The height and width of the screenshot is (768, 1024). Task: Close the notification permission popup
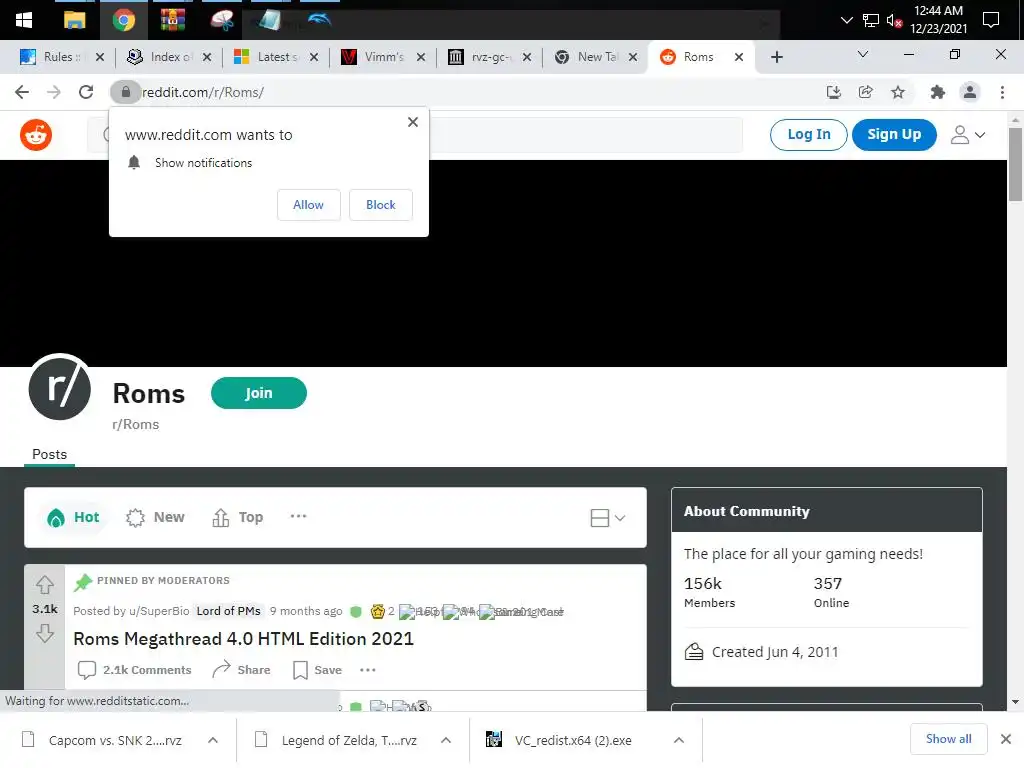(413, 122)
